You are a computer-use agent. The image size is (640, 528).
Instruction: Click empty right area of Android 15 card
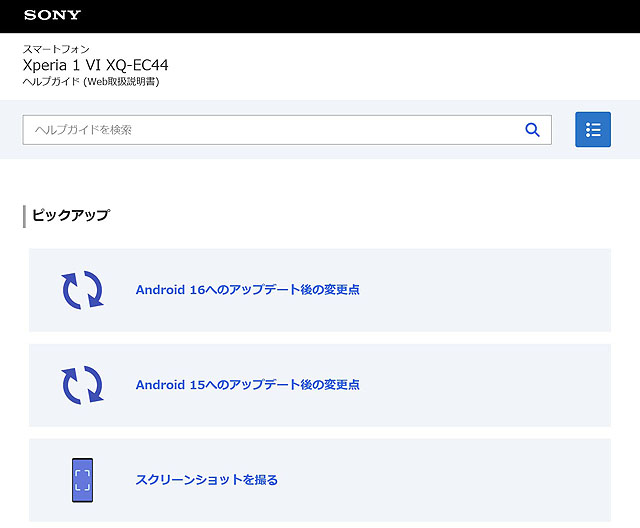click(500, 385)
